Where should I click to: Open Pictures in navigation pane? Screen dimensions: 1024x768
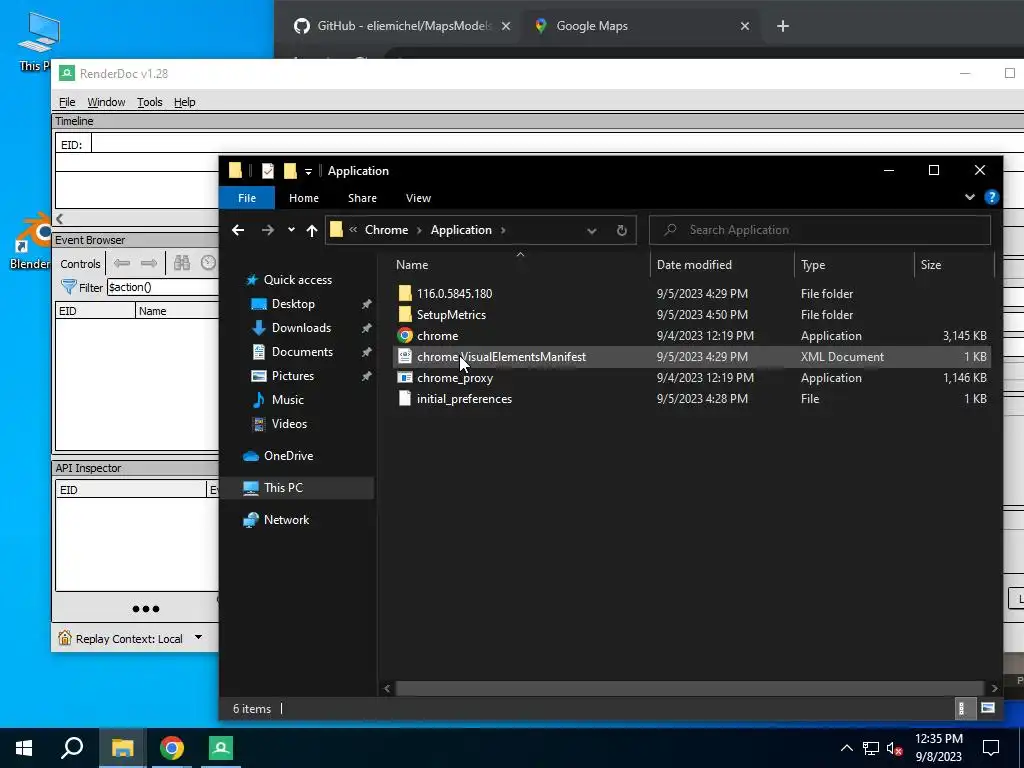tap(292, 376)
